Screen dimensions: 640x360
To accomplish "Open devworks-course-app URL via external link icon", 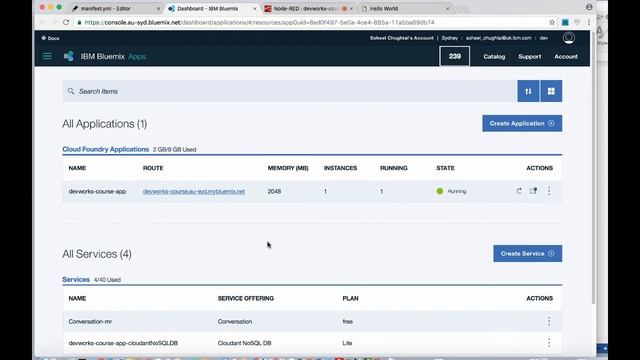I will (533, 191).
